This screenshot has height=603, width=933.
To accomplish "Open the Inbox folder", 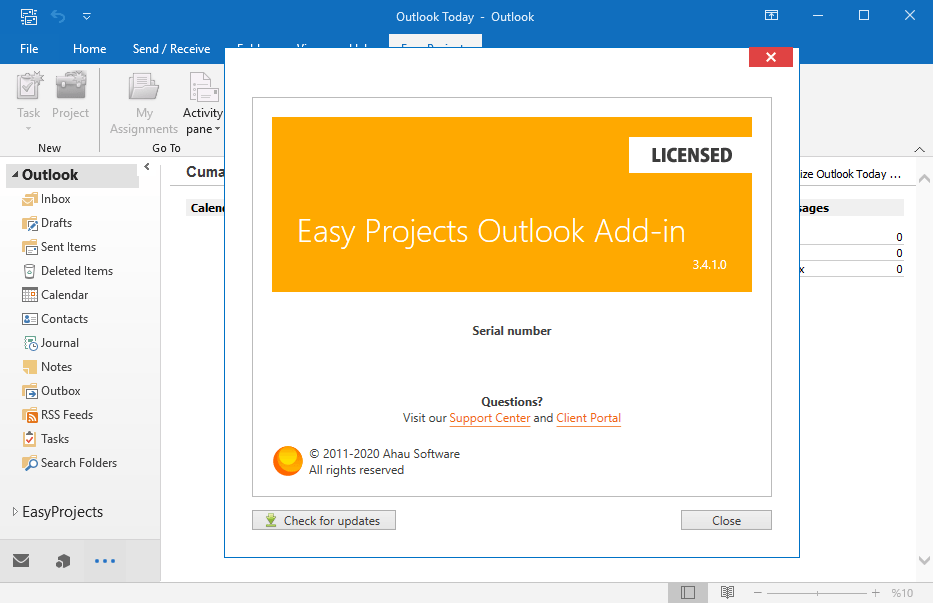I will point(55,199).
